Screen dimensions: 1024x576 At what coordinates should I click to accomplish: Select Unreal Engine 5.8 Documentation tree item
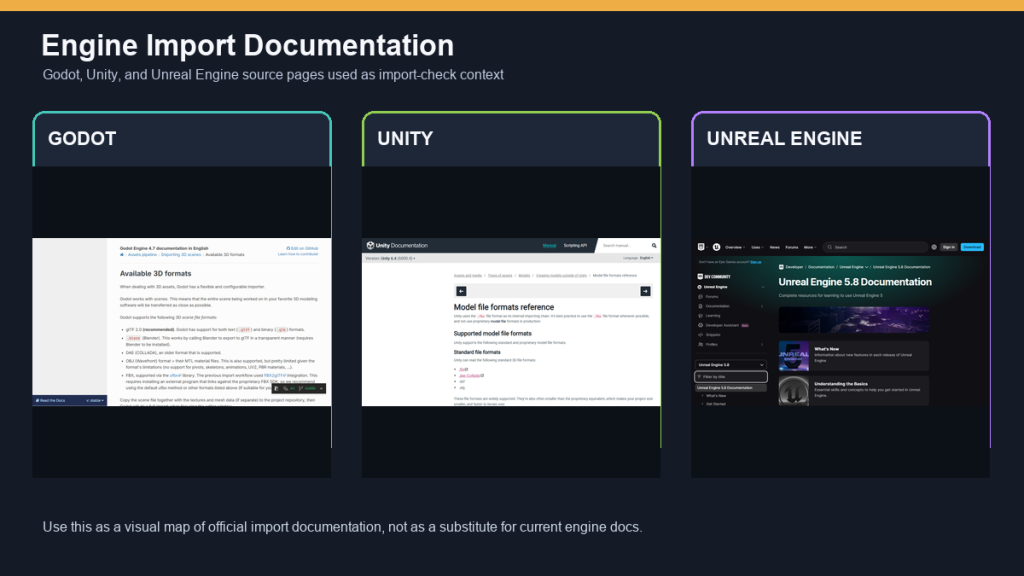click(730, 388)
